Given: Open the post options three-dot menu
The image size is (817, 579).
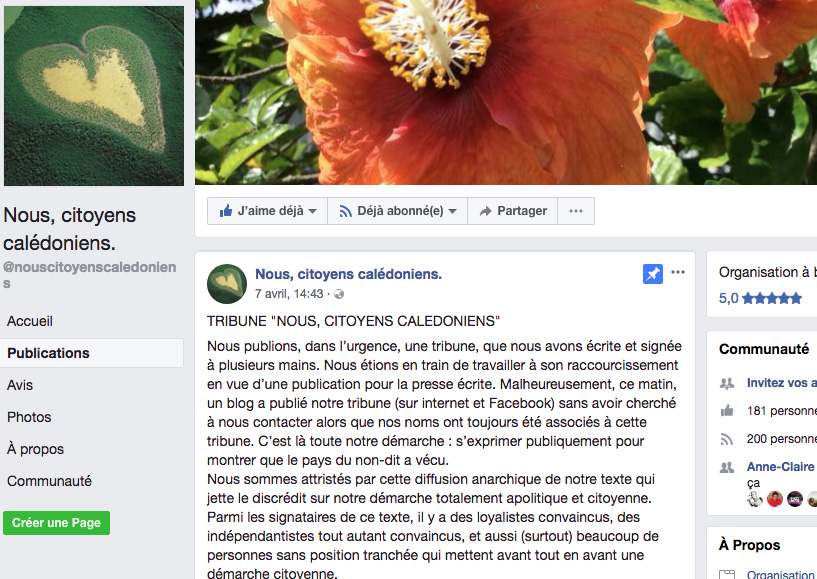Looking at the screenshot, I should [677, 272].
